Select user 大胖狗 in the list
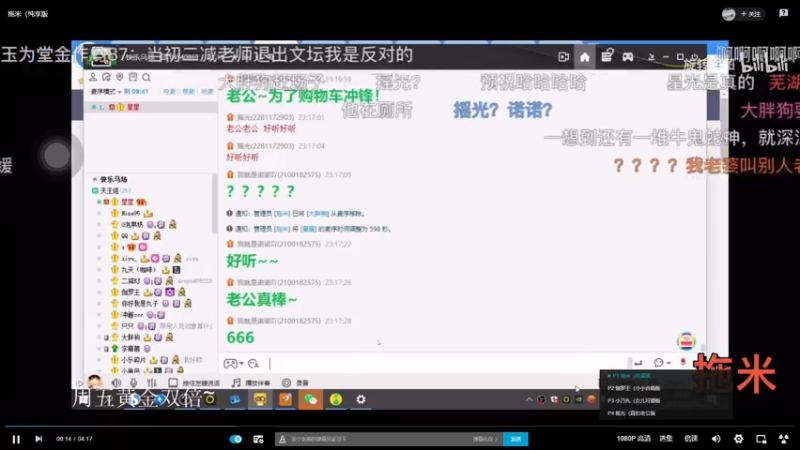 coord(130,337)
